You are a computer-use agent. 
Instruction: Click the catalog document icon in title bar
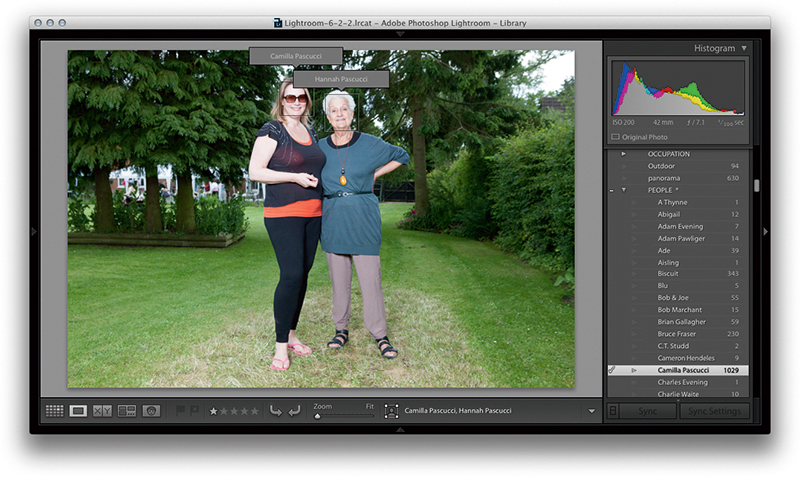278,22
